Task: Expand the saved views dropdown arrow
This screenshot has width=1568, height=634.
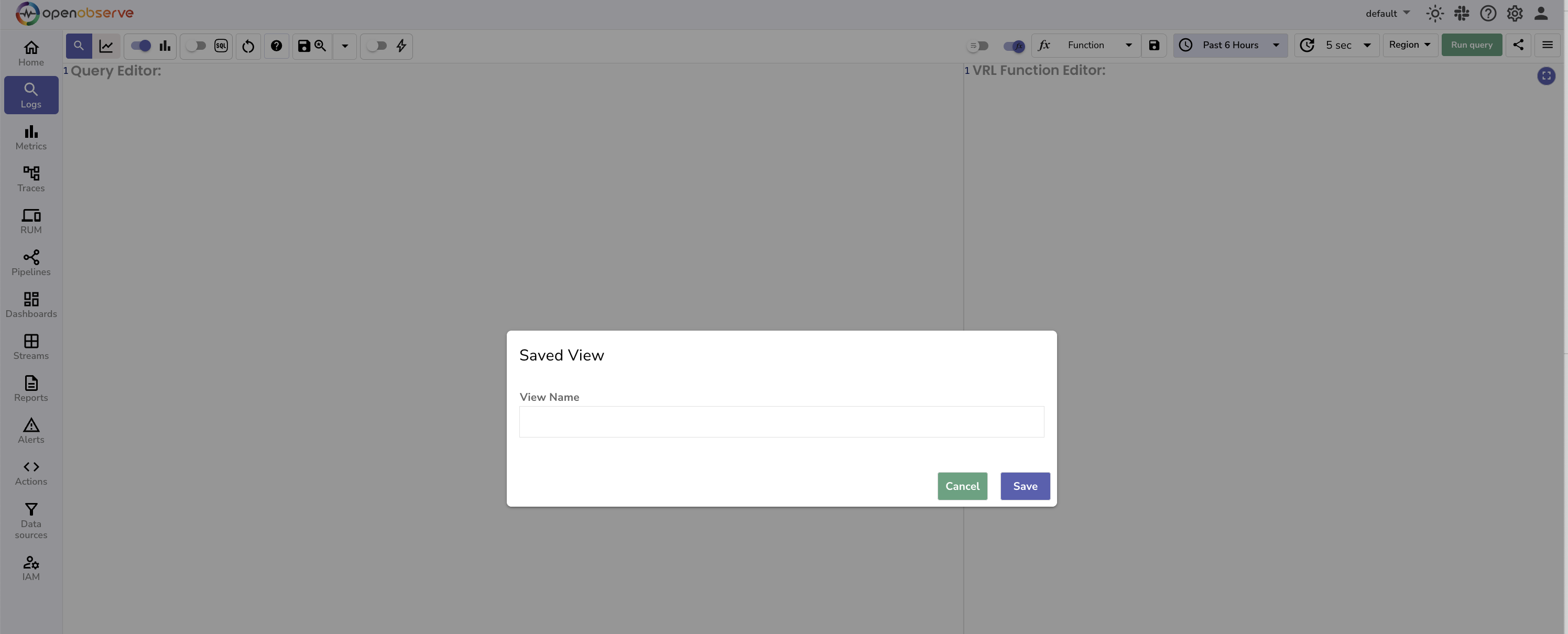Action: pyautogui.click(x=344, y=46)
